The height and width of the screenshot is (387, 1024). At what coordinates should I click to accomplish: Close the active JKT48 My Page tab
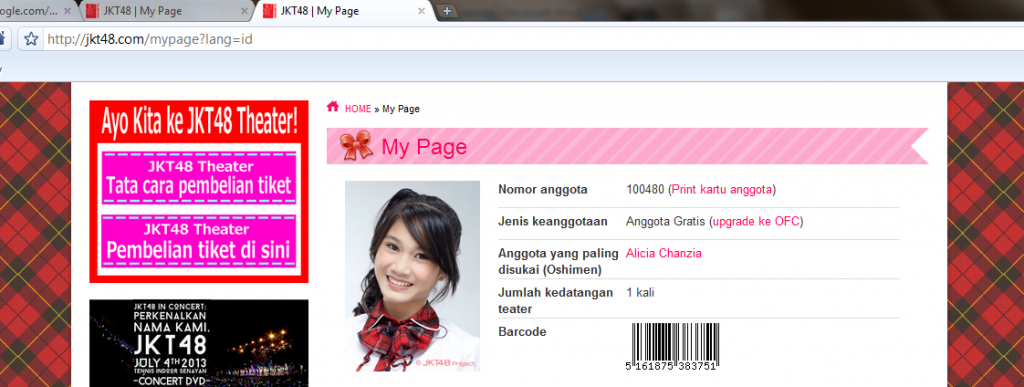[x=422, y=11]
